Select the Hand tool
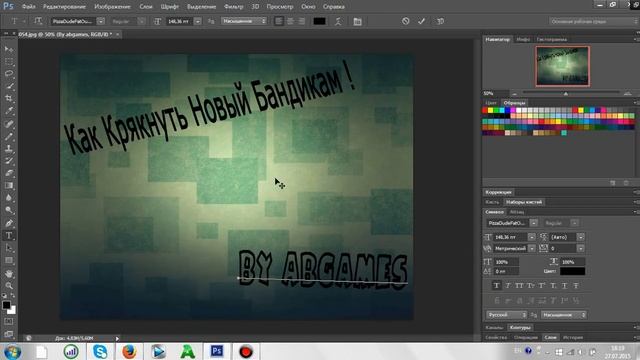This screenshot has height=360, width=640. point(9,273)
